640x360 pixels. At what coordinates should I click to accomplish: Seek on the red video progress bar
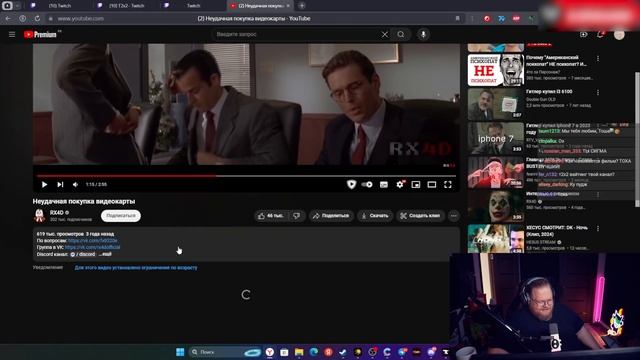(x=246, y=176)
